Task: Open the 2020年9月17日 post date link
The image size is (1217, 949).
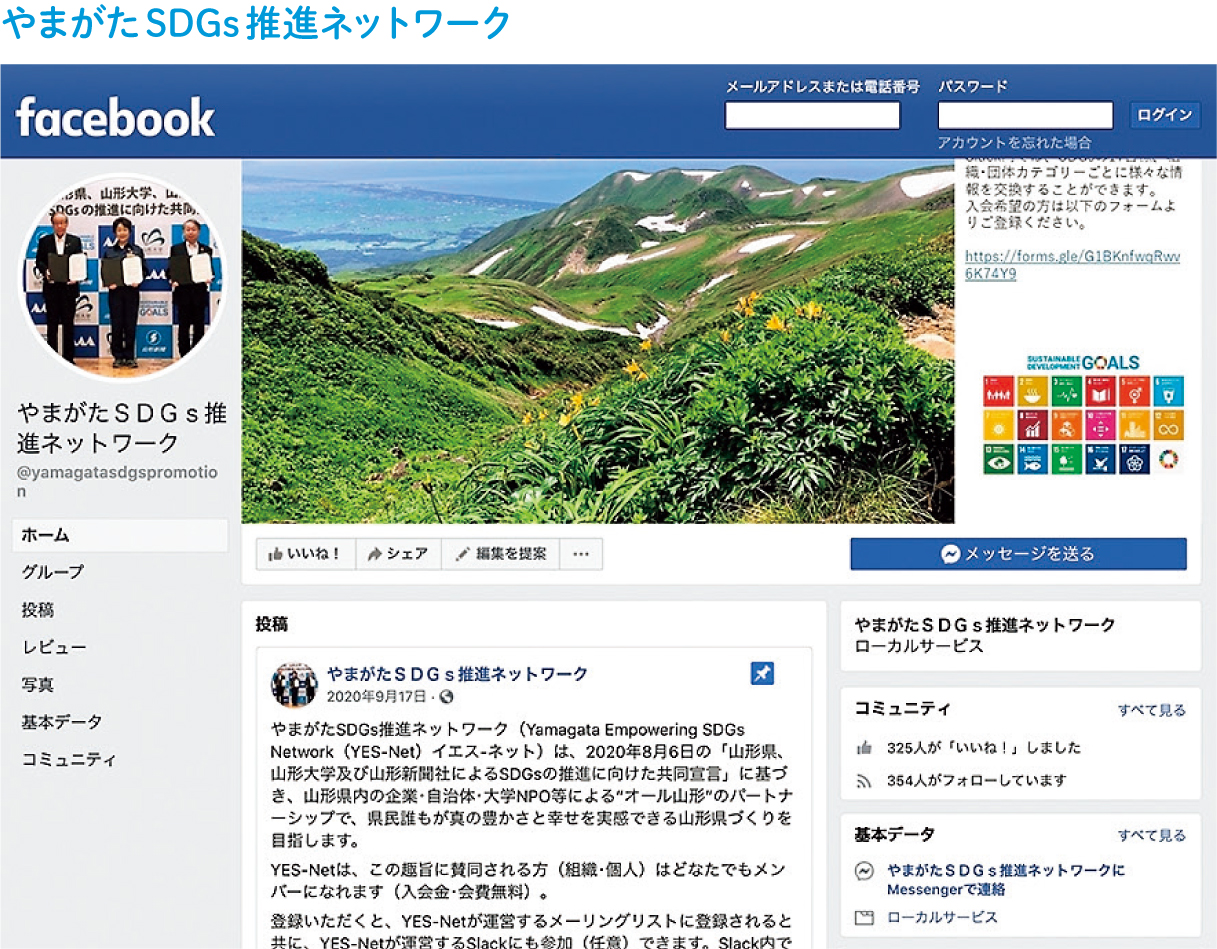Action: coord(376,697)
